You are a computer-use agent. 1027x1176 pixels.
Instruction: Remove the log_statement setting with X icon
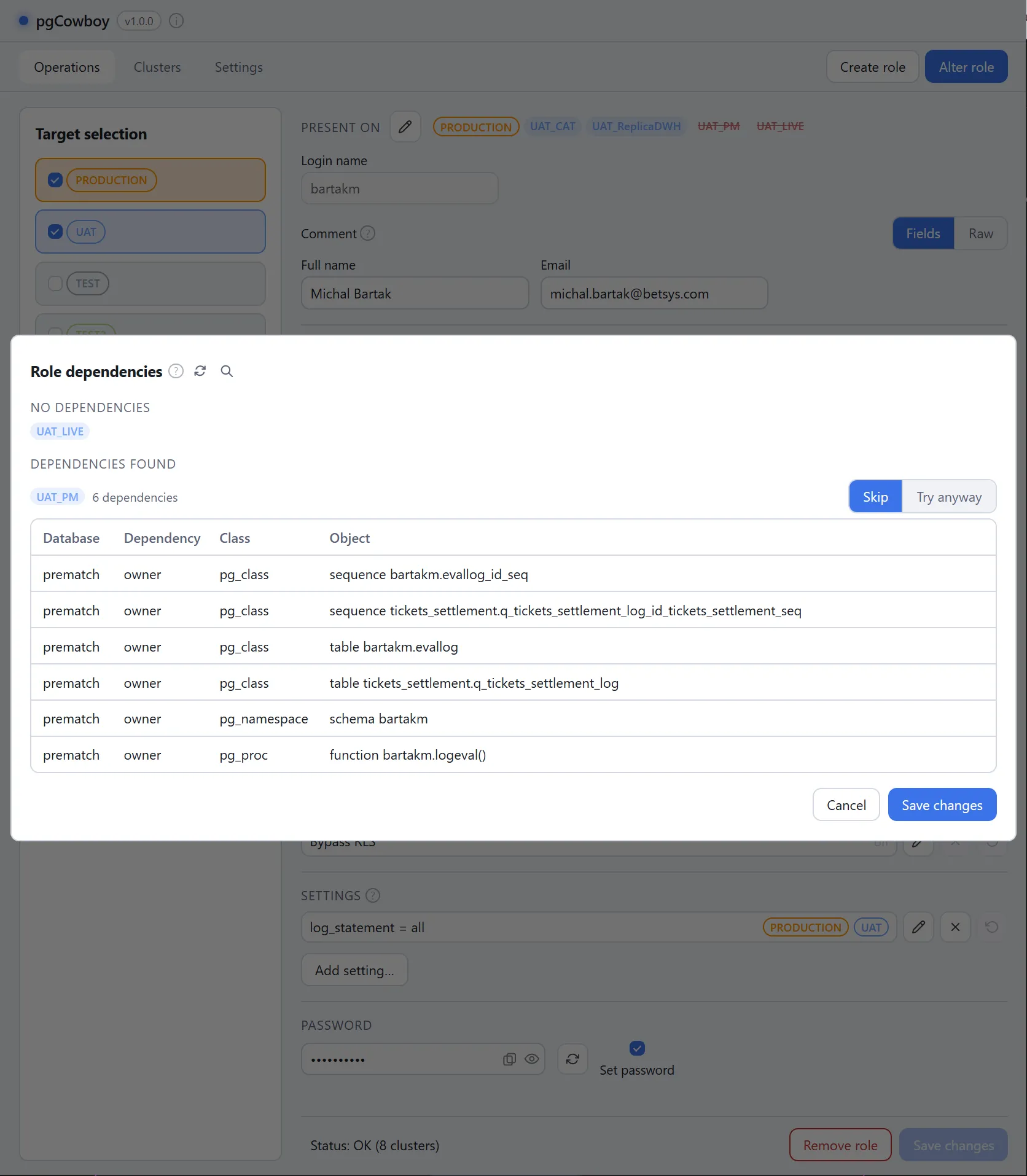point(955,927)
